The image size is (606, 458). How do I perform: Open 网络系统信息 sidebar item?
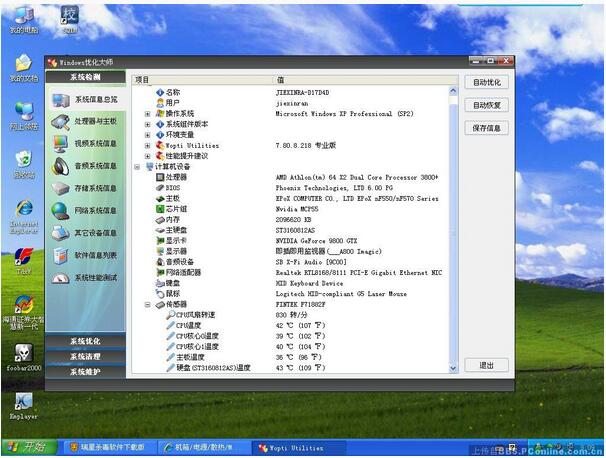[85, 211]
